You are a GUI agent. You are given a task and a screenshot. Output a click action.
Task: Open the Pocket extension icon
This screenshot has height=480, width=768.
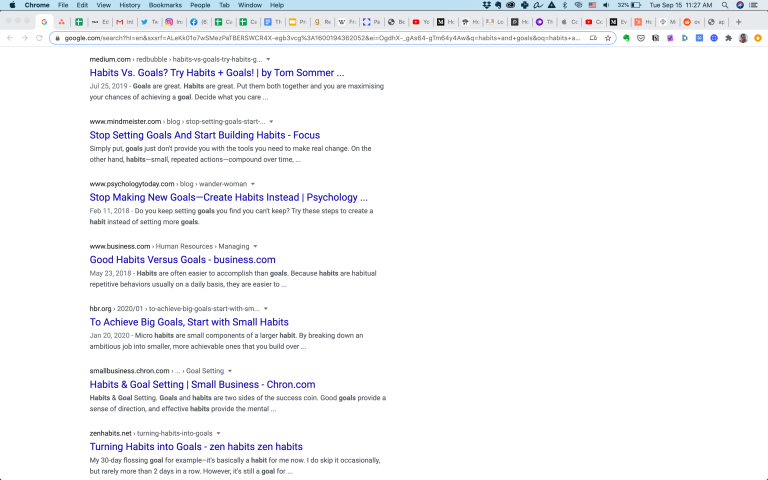click(641, 38)
